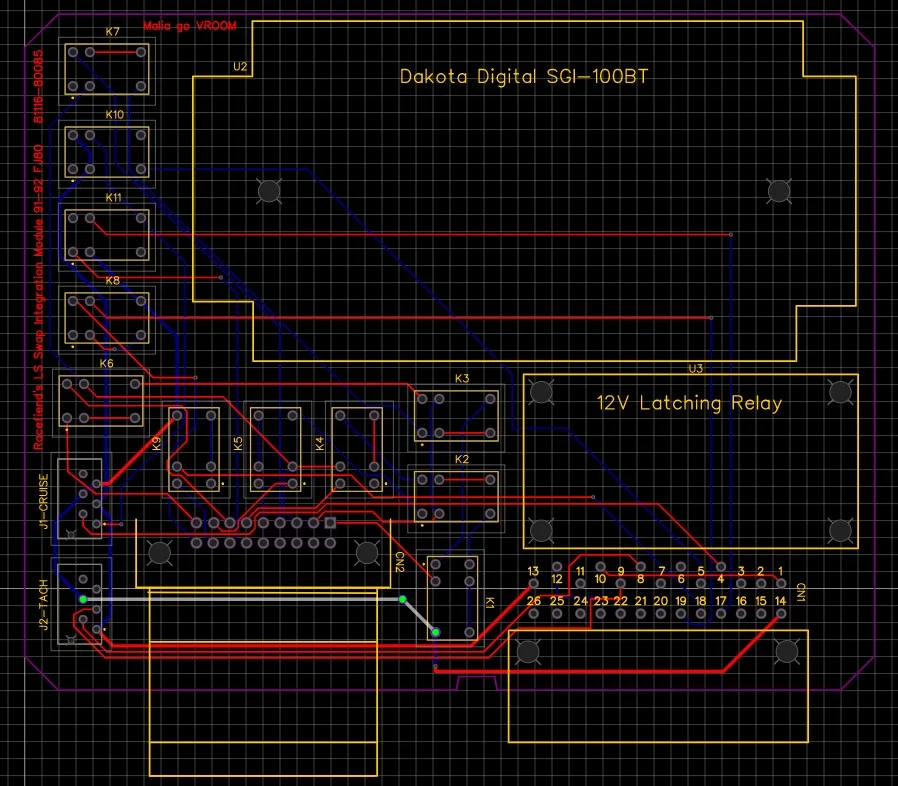Click the pin number 7 label

tap(661, 571)
